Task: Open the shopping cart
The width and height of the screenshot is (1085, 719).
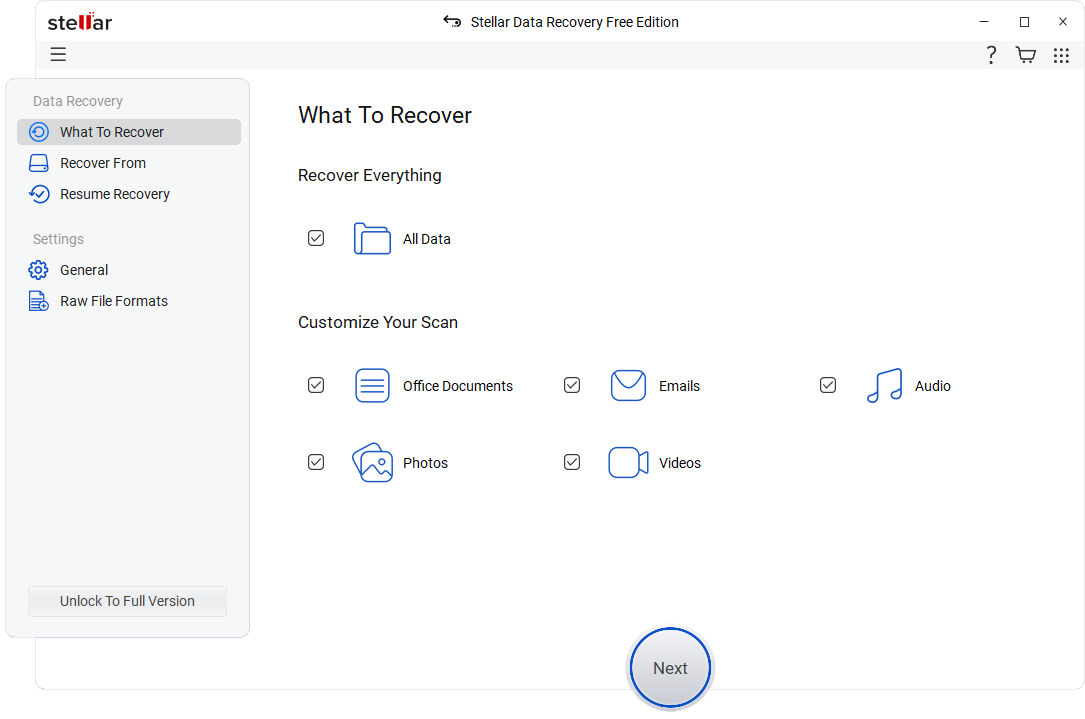Action: 1026,55
